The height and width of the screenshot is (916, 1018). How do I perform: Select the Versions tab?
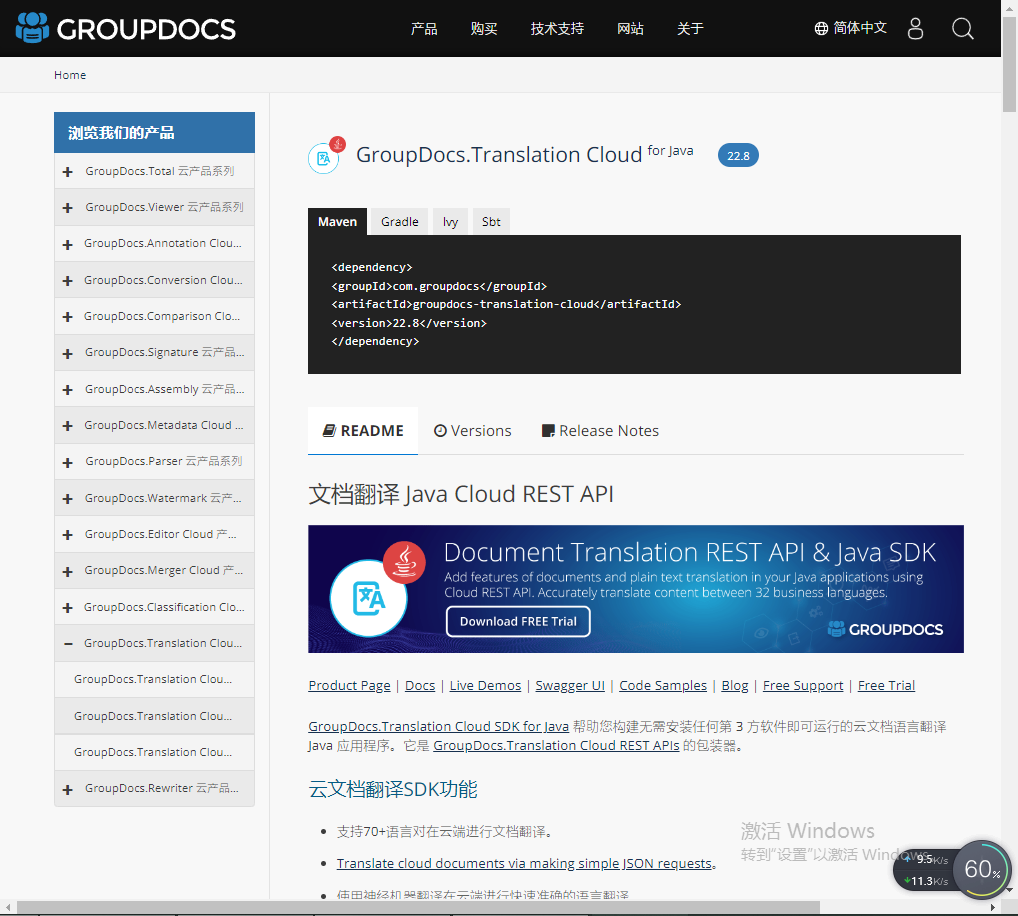[x=473, y=430]
